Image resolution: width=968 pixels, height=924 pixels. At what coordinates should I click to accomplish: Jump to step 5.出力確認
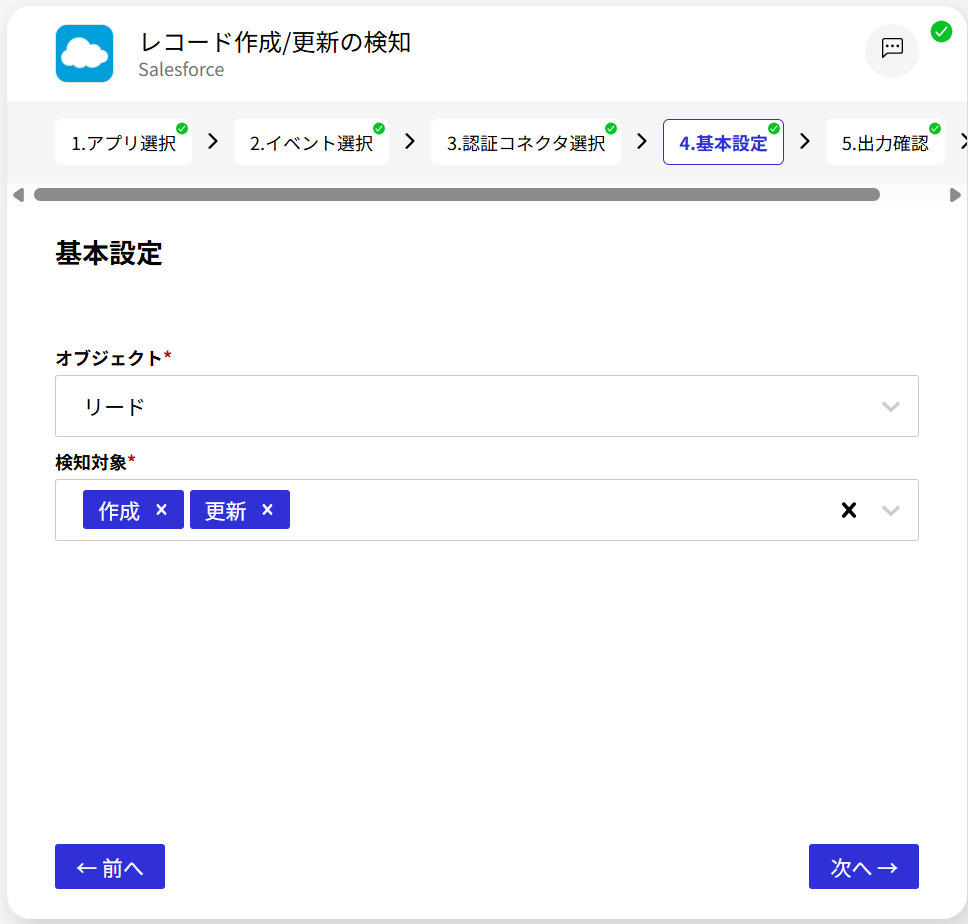[x=885, y=143]
